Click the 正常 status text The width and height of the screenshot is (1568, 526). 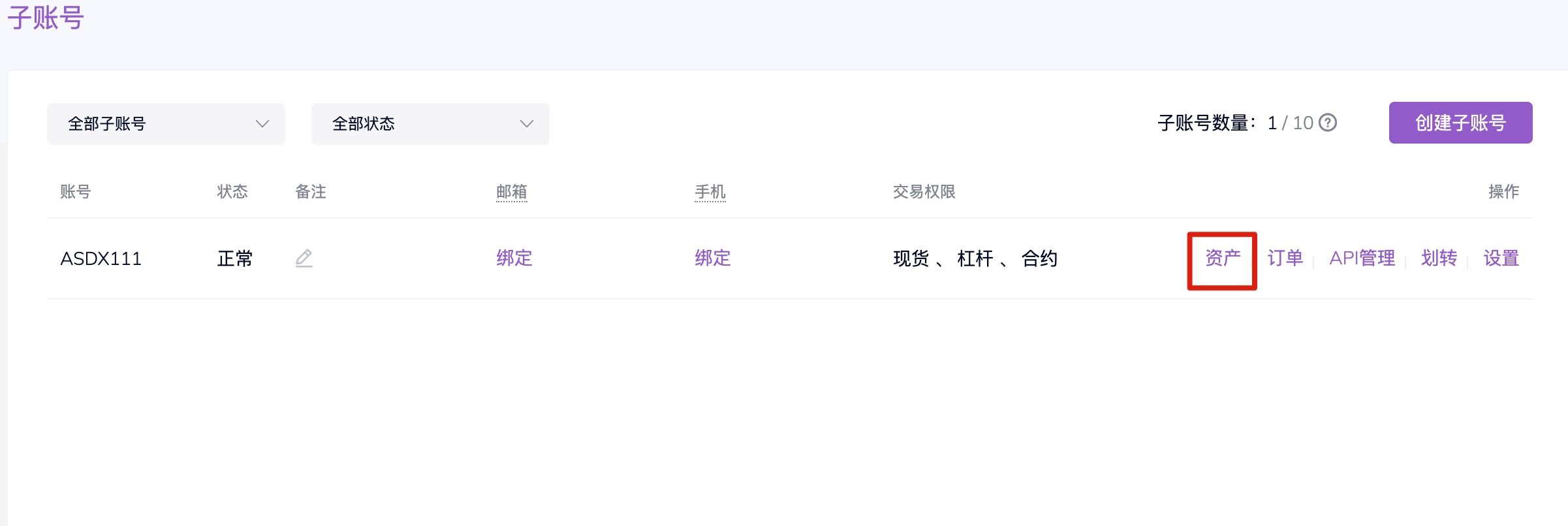coord(235,259)
